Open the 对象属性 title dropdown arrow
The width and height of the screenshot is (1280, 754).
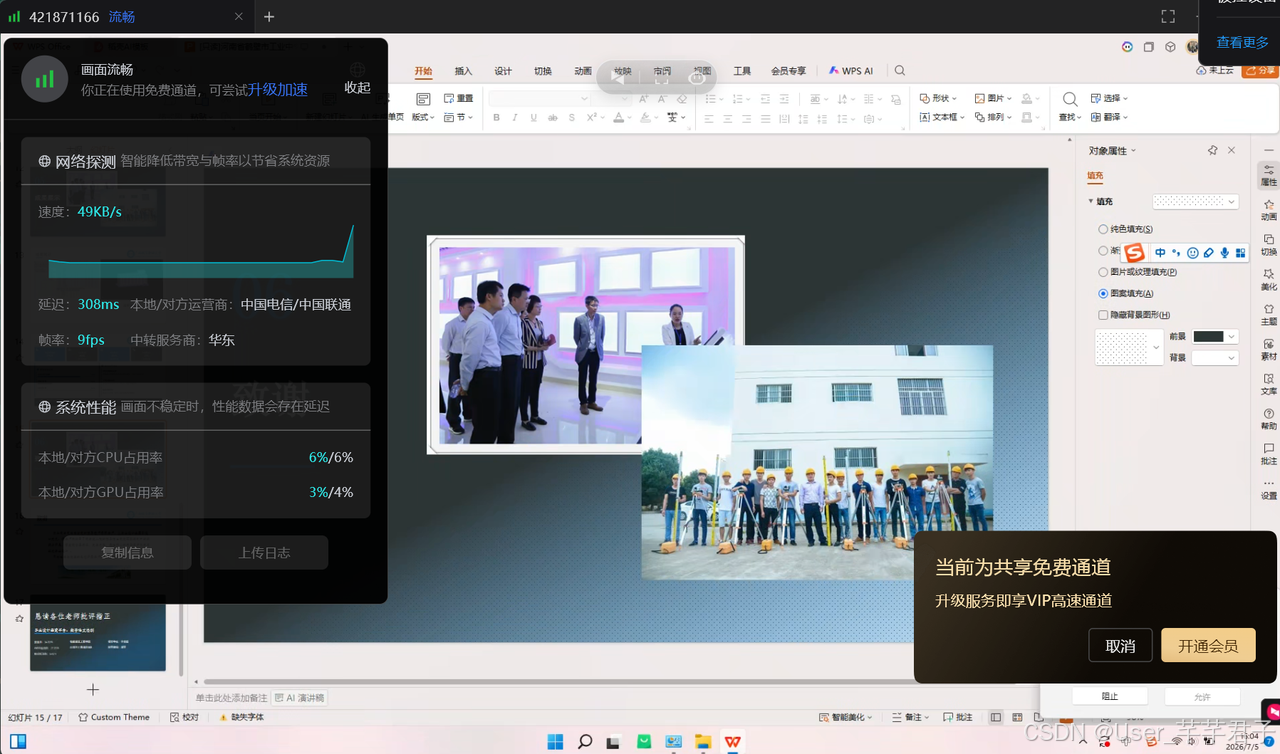tap(1133, 151)
